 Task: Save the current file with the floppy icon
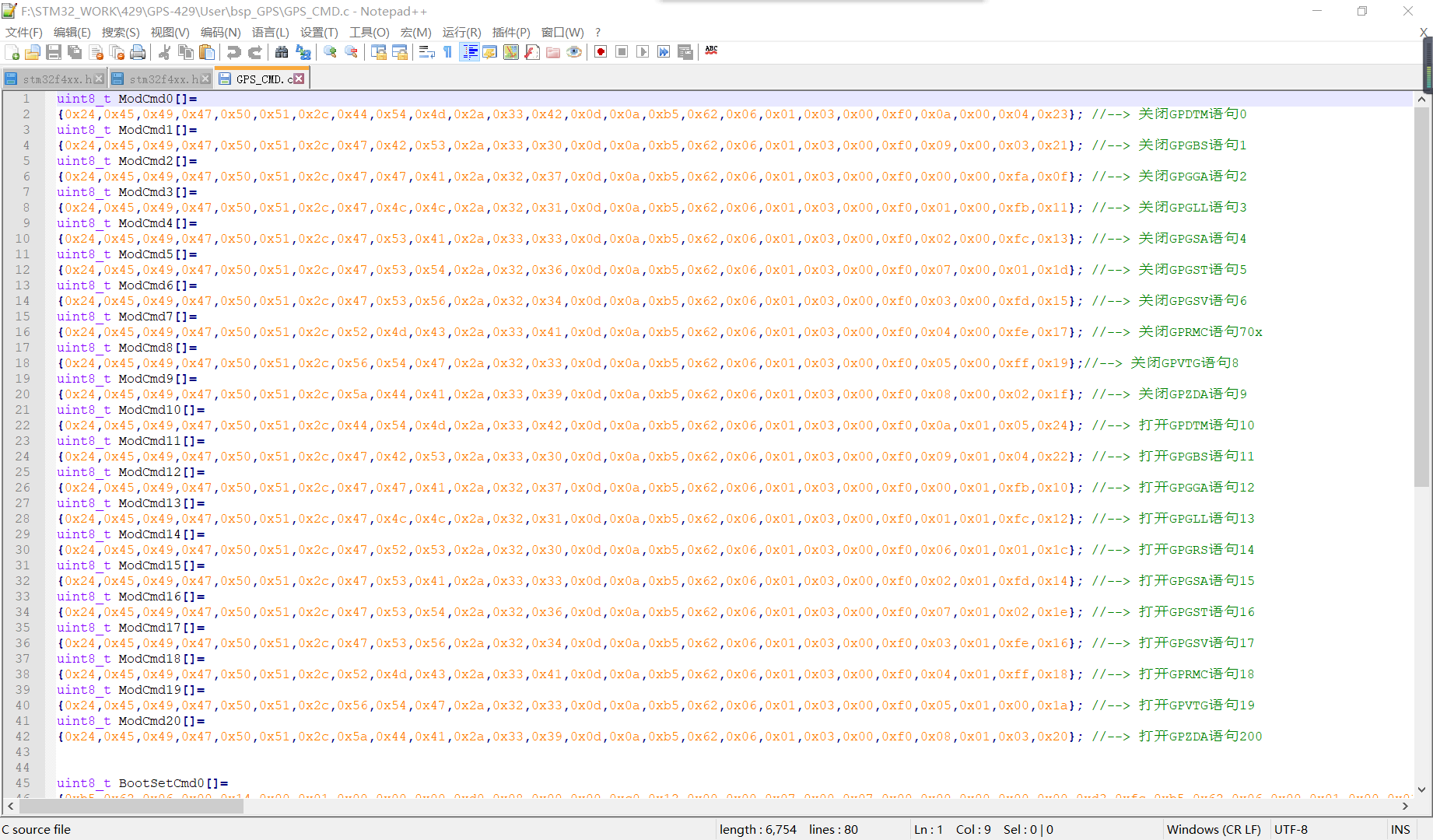click(54, 52)
